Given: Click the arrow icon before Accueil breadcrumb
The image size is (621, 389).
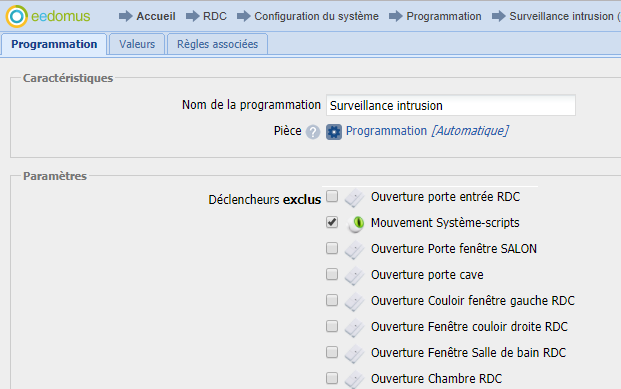Looking at the screenshot, I should tap(126, 16).
